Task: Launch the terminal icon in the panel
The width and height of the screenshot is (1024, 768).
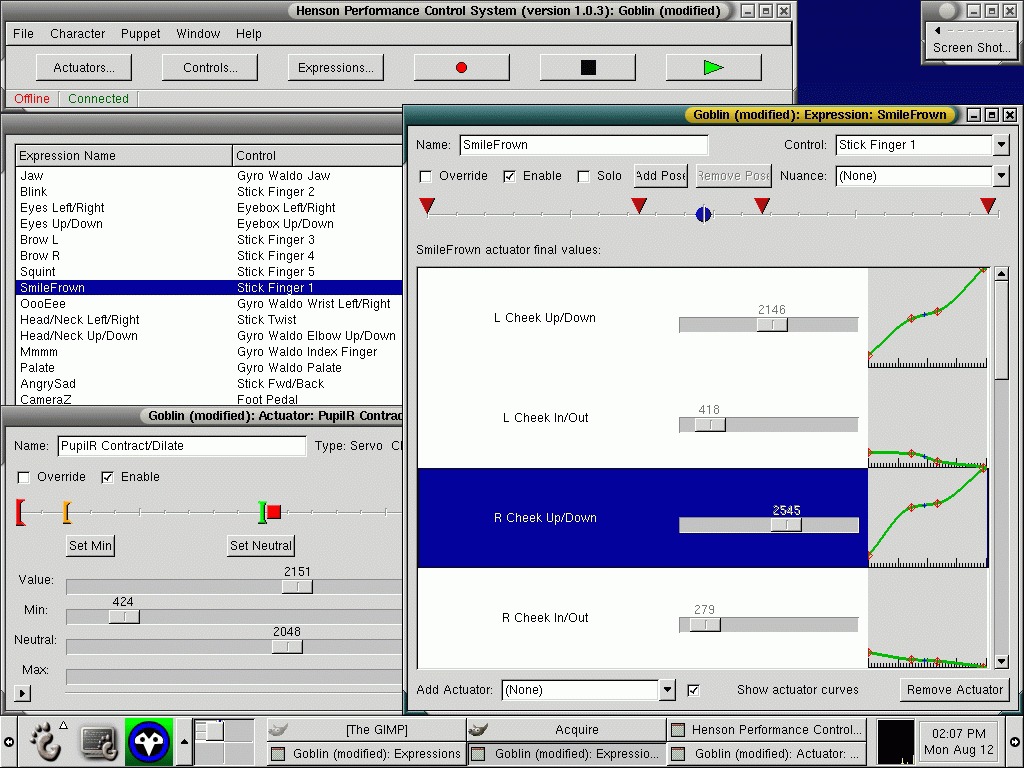Action: coord(99,742)
